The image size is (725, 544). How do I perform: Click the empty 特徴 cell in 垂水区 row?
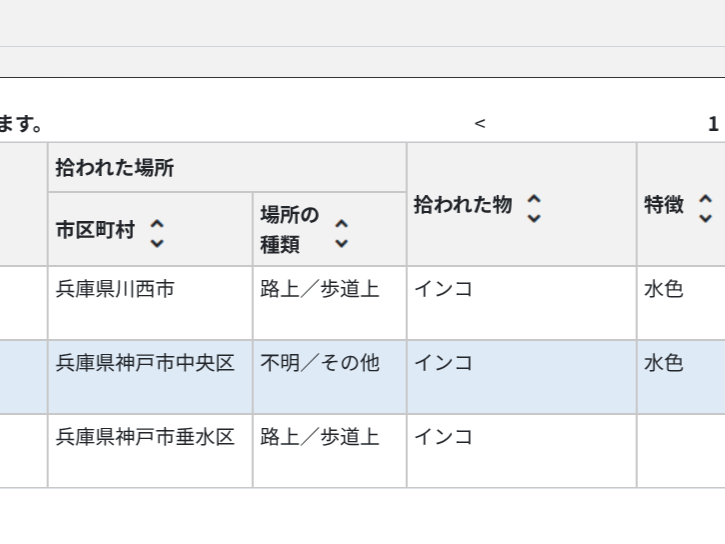click(x=680, y=450)
